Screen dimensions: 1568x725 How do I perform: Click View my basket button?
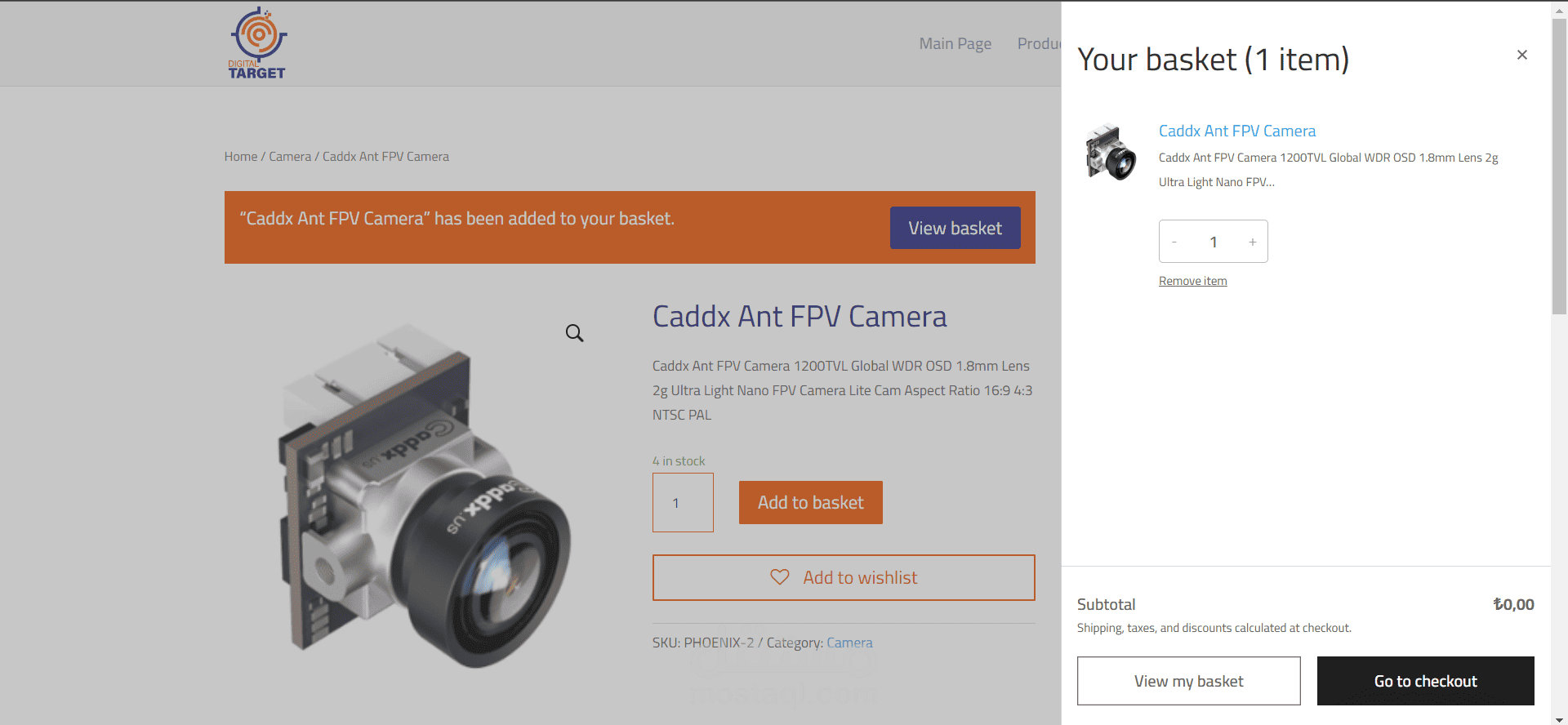1188,681
